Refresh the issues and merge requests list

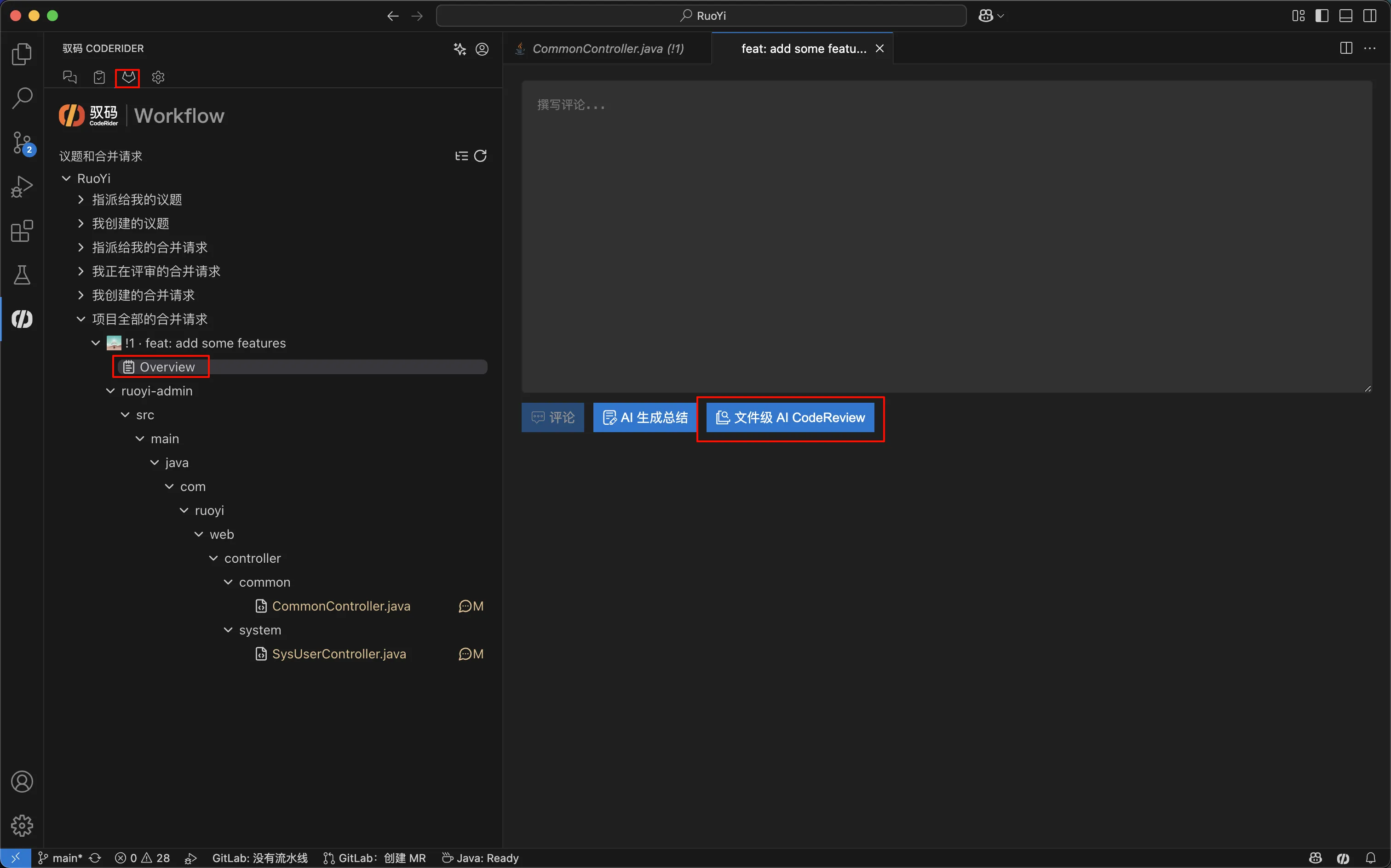[x=481, y=156]
